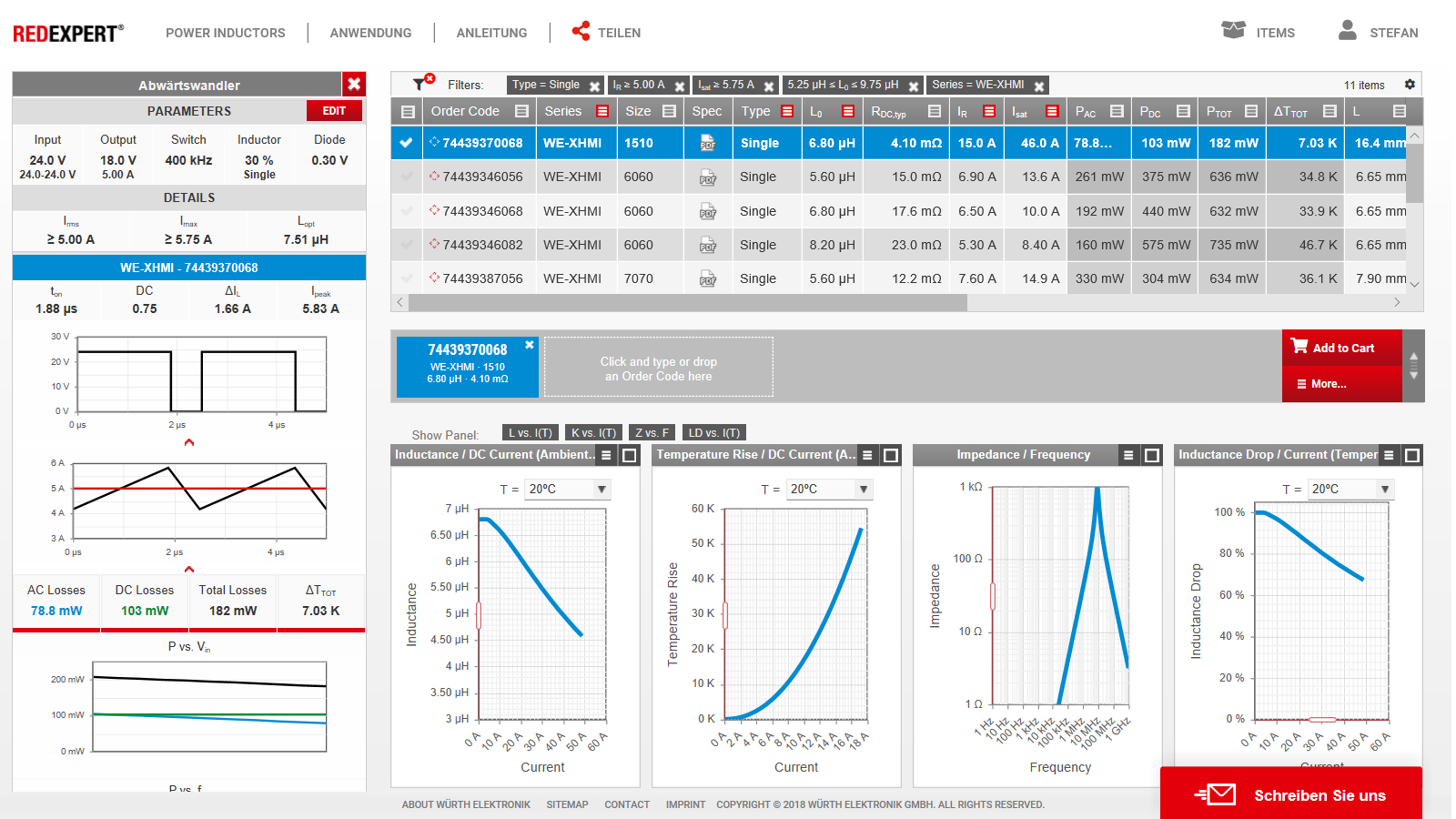Image resolution: width=1456 pixels, height=819 pixels.
Task: Click the Inductance axis range slider handle
Action: [479, 615]
